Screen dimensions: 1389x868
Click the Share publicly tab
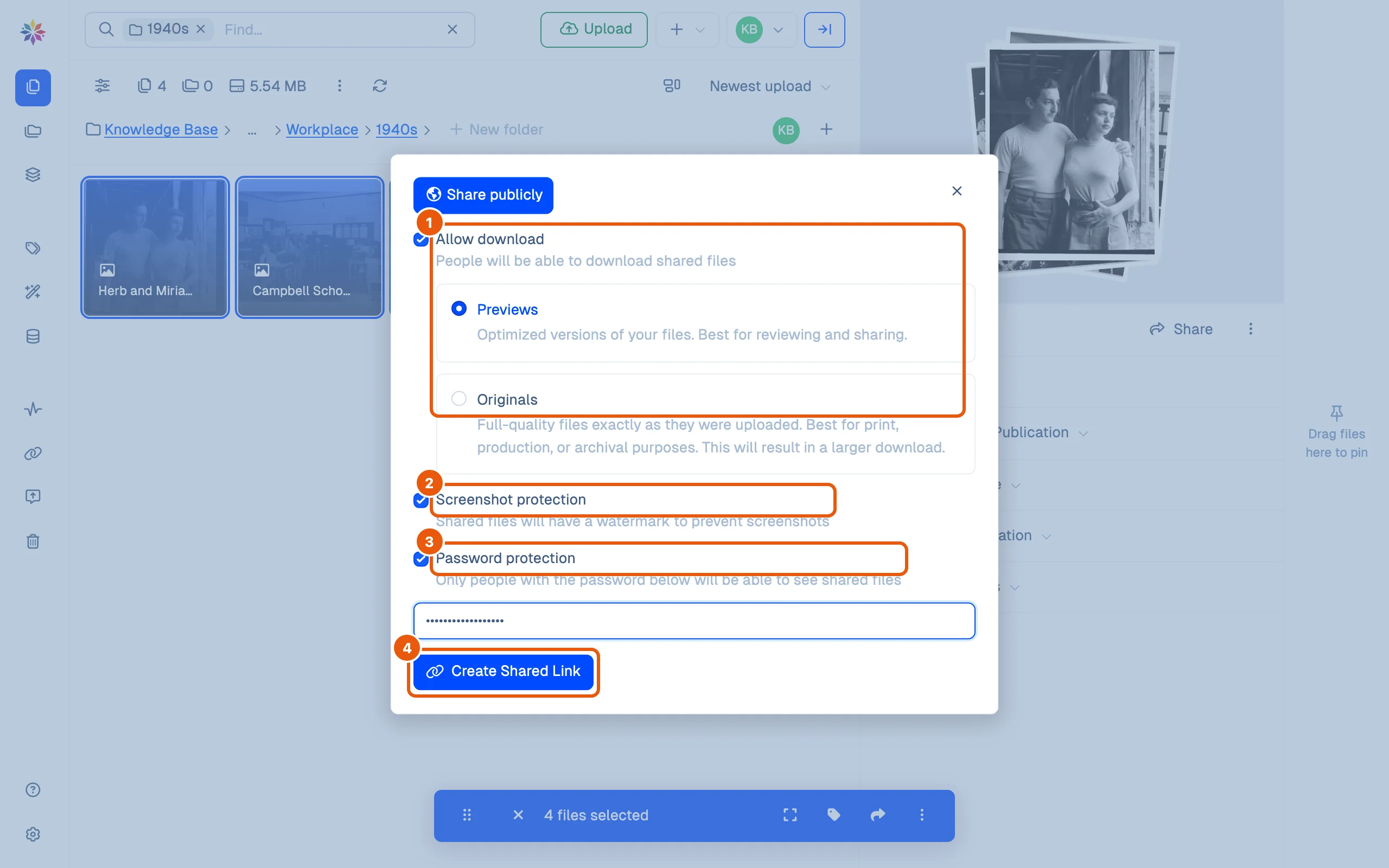(x=483, y=195)
